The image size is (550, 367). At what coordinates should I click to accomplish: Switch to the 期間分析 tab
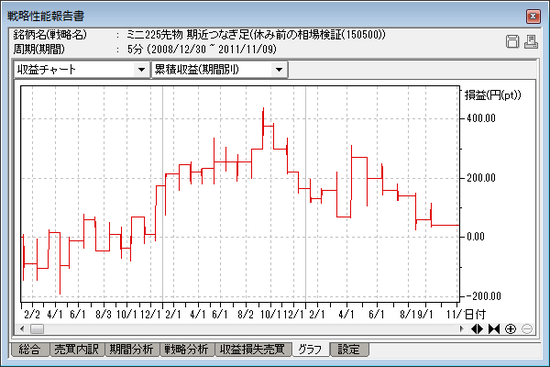pyautogui.click(x=132, y=349)
